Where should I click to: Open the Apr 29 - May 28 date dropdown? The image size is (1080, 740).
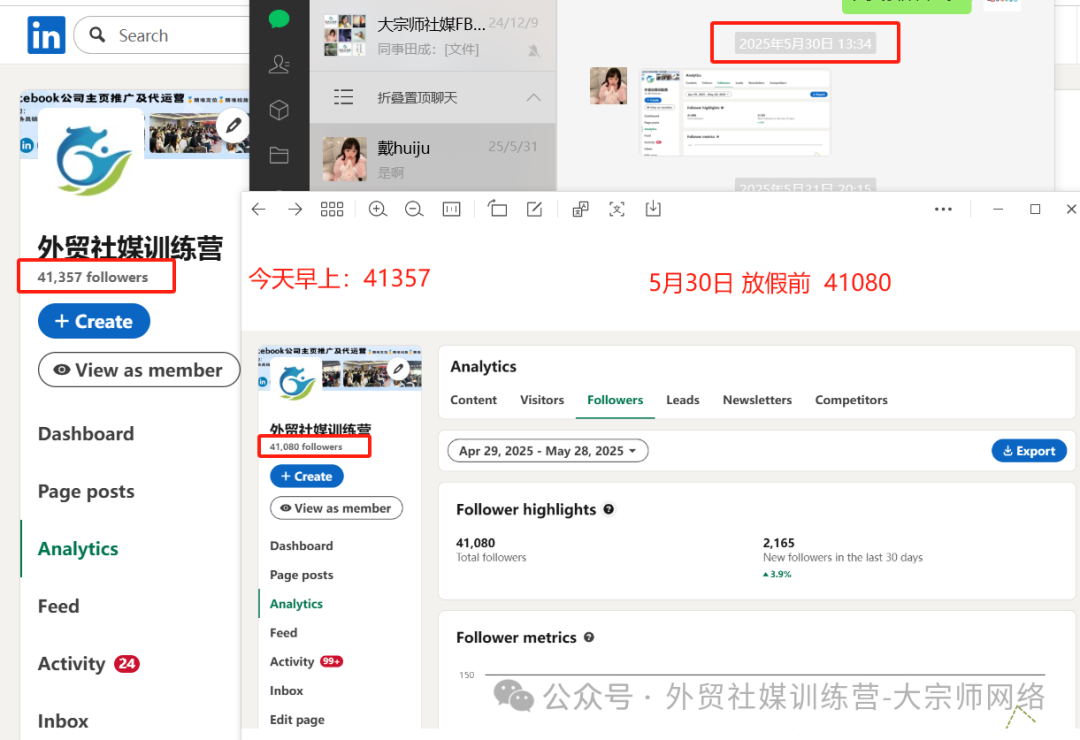pos(548,451)
